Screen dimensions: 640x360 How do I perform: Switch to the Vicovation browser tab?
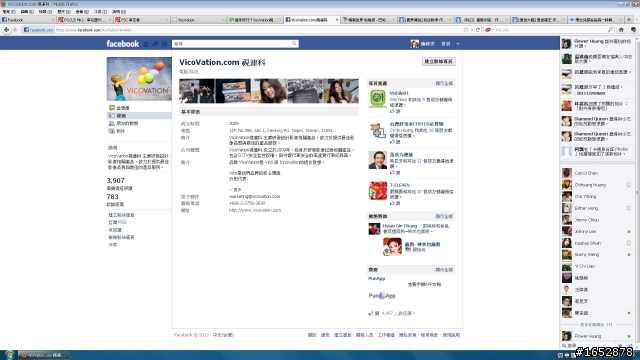pos(198,20)
